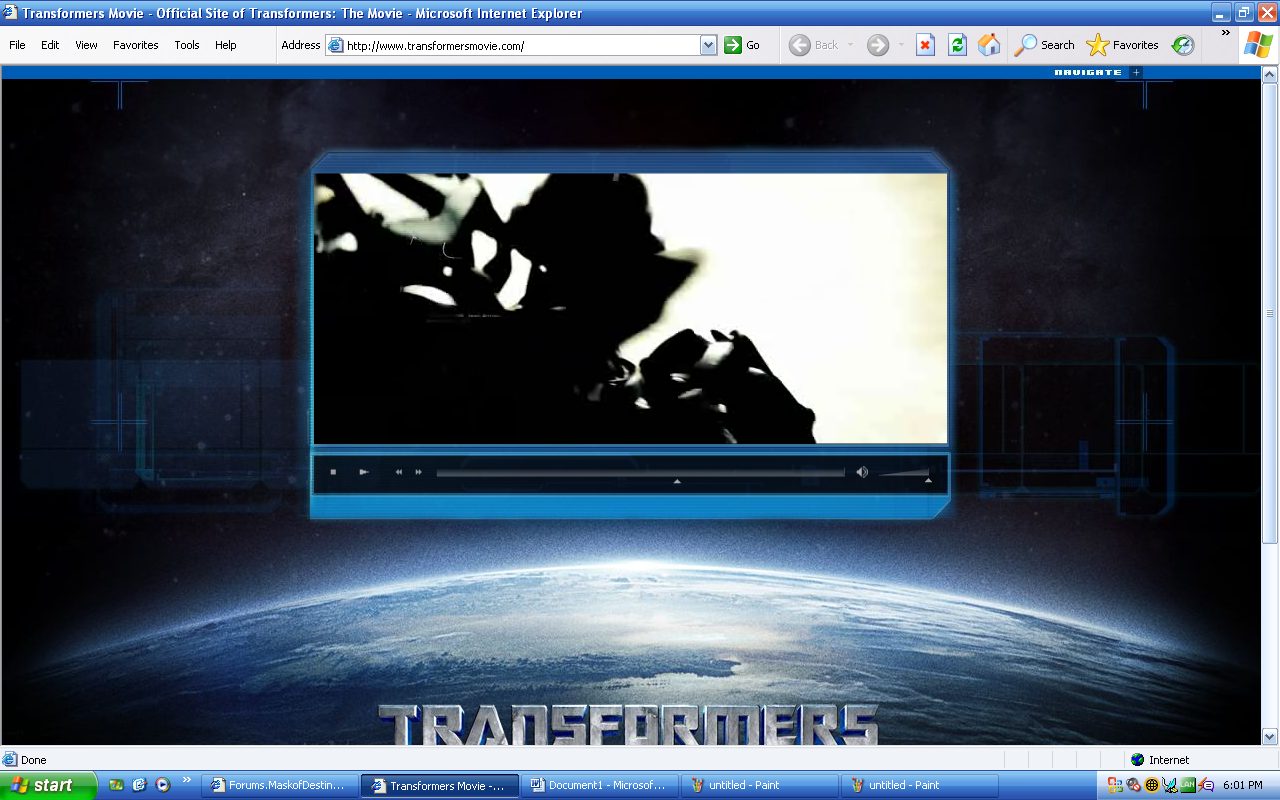Open the Forward history dropdown arrow
The height and width of the screenshot is (800, 1280).
click(900, 45)
